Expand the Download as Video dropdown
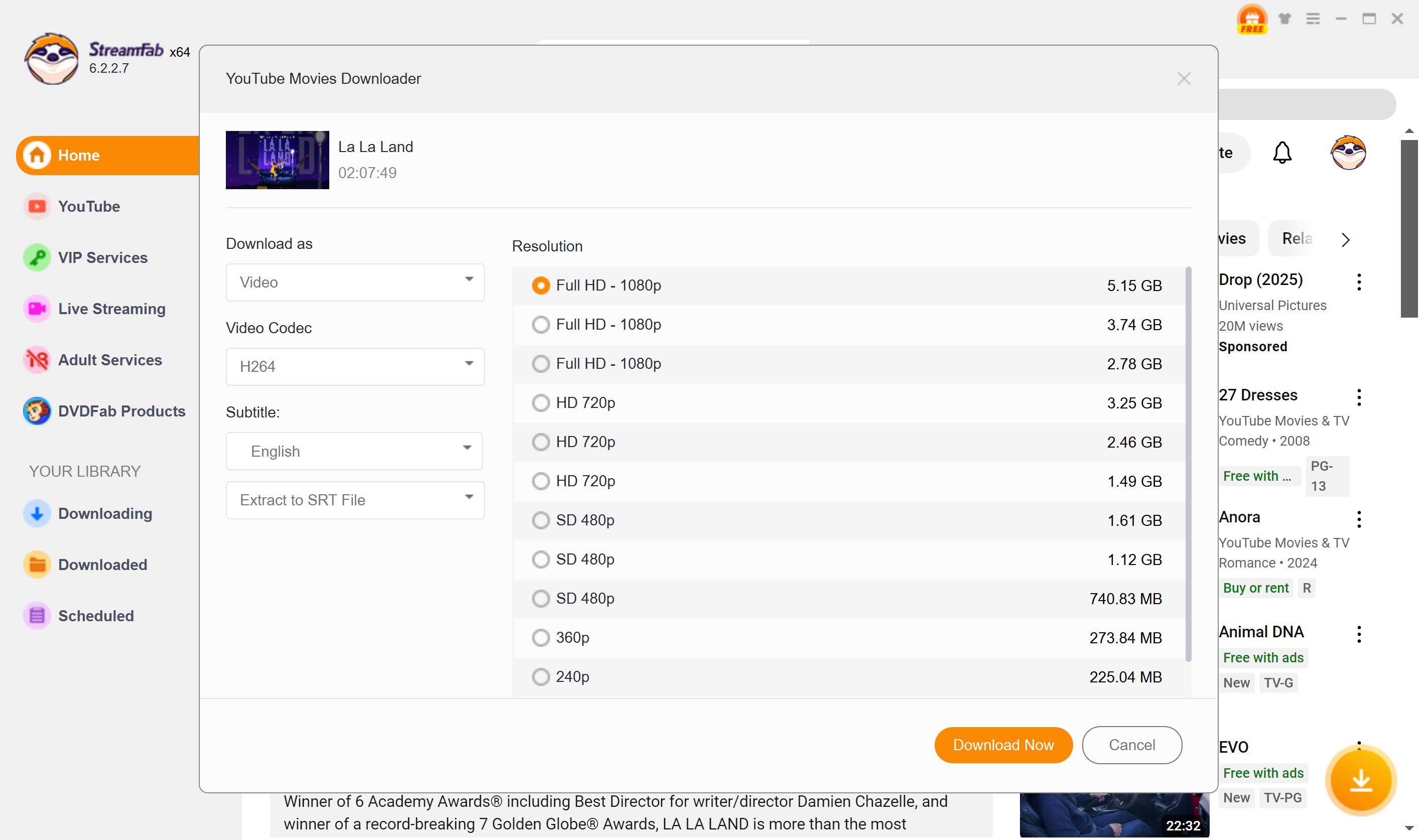Screen dimensions: 1419x840 354,282
